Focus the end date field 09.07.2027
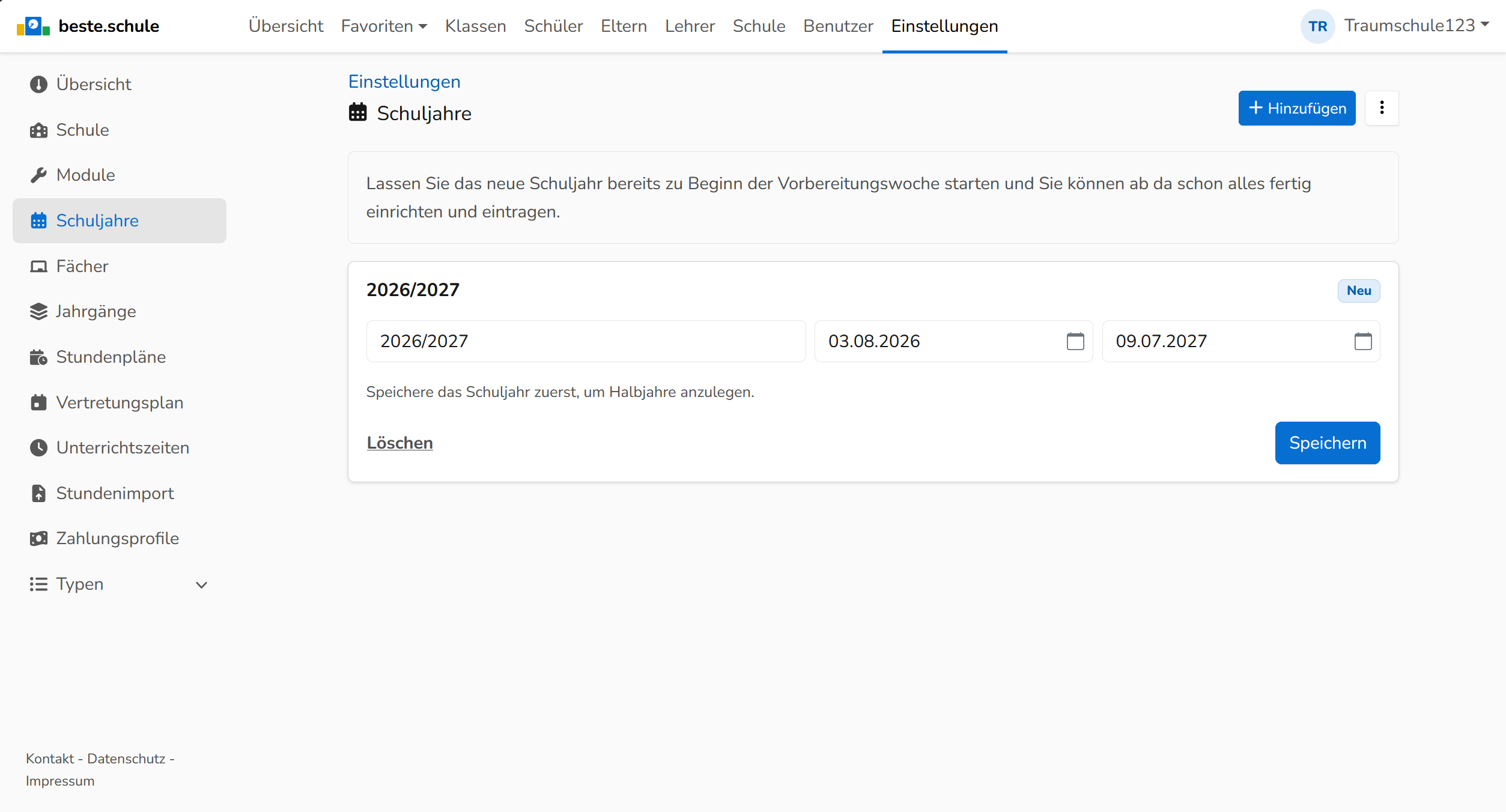 pos(1241,341)
